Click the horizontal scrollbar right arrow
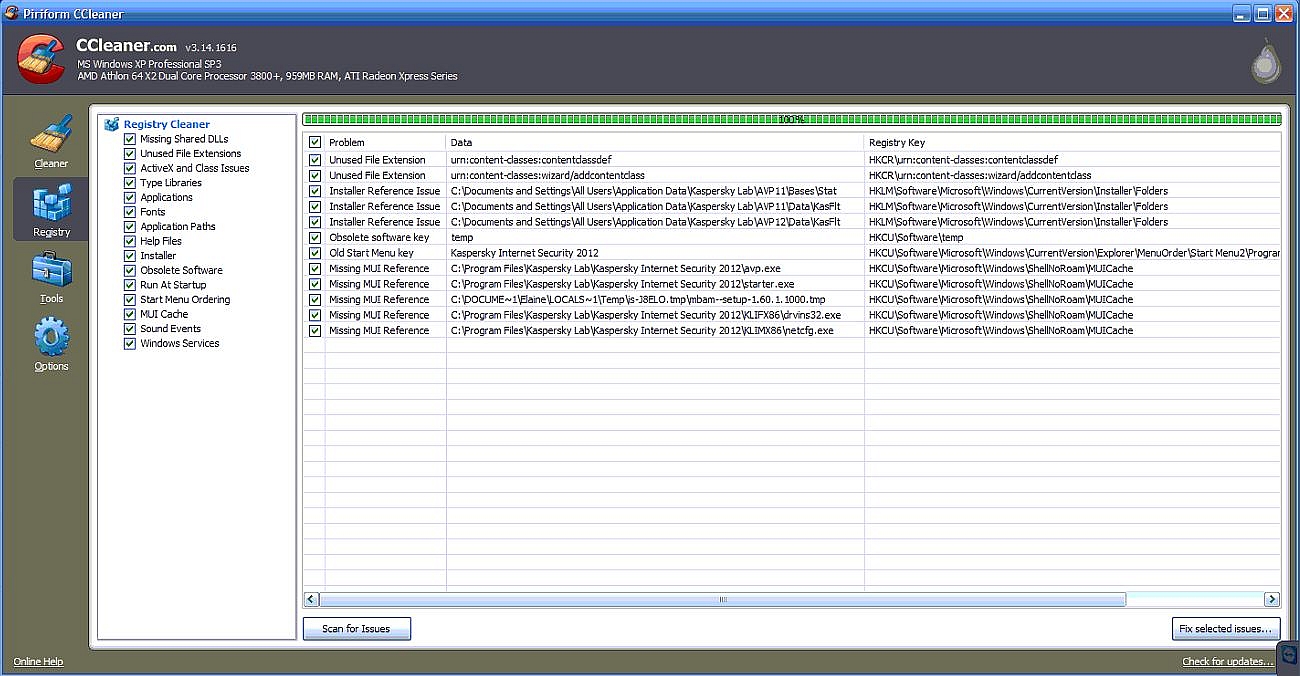 pyautogui.click(x=1272, y=600)
